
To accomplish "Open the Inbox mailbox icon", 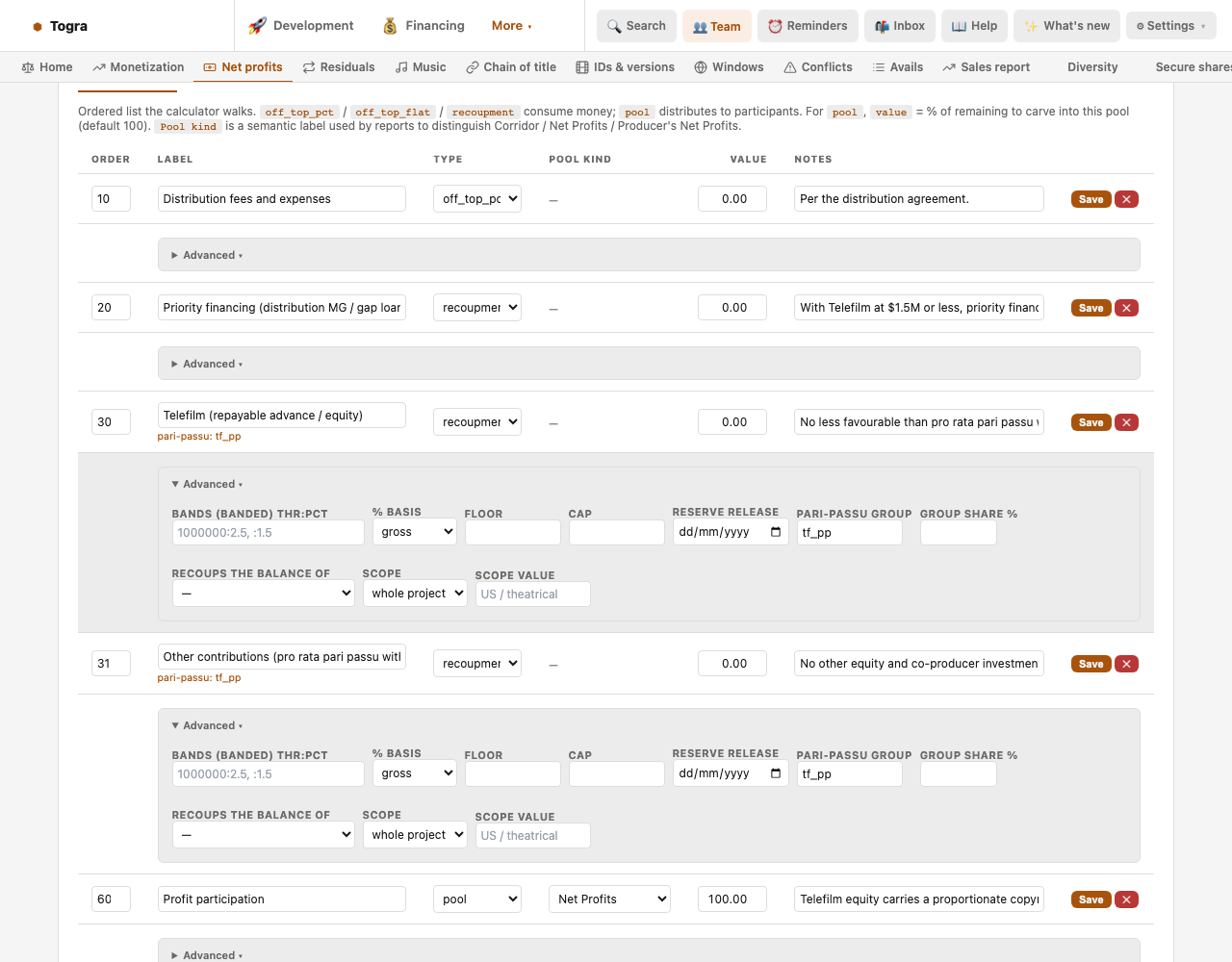I will click(882, 26).
